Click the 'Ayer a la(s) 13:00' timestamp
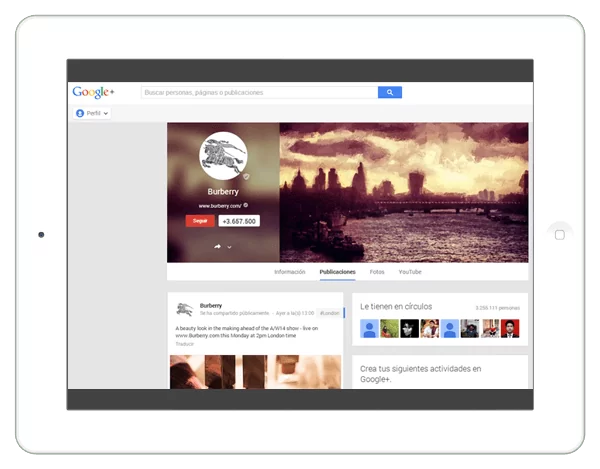This screenshot has width=600, height=469. [295, 313]
